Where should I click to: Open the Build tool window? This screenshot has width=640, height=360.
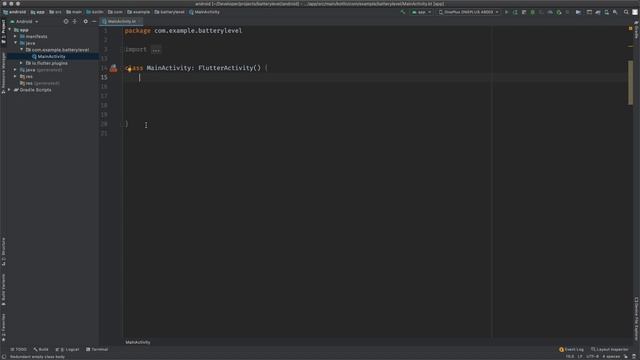pyautogui.click(x=41, y=349)
